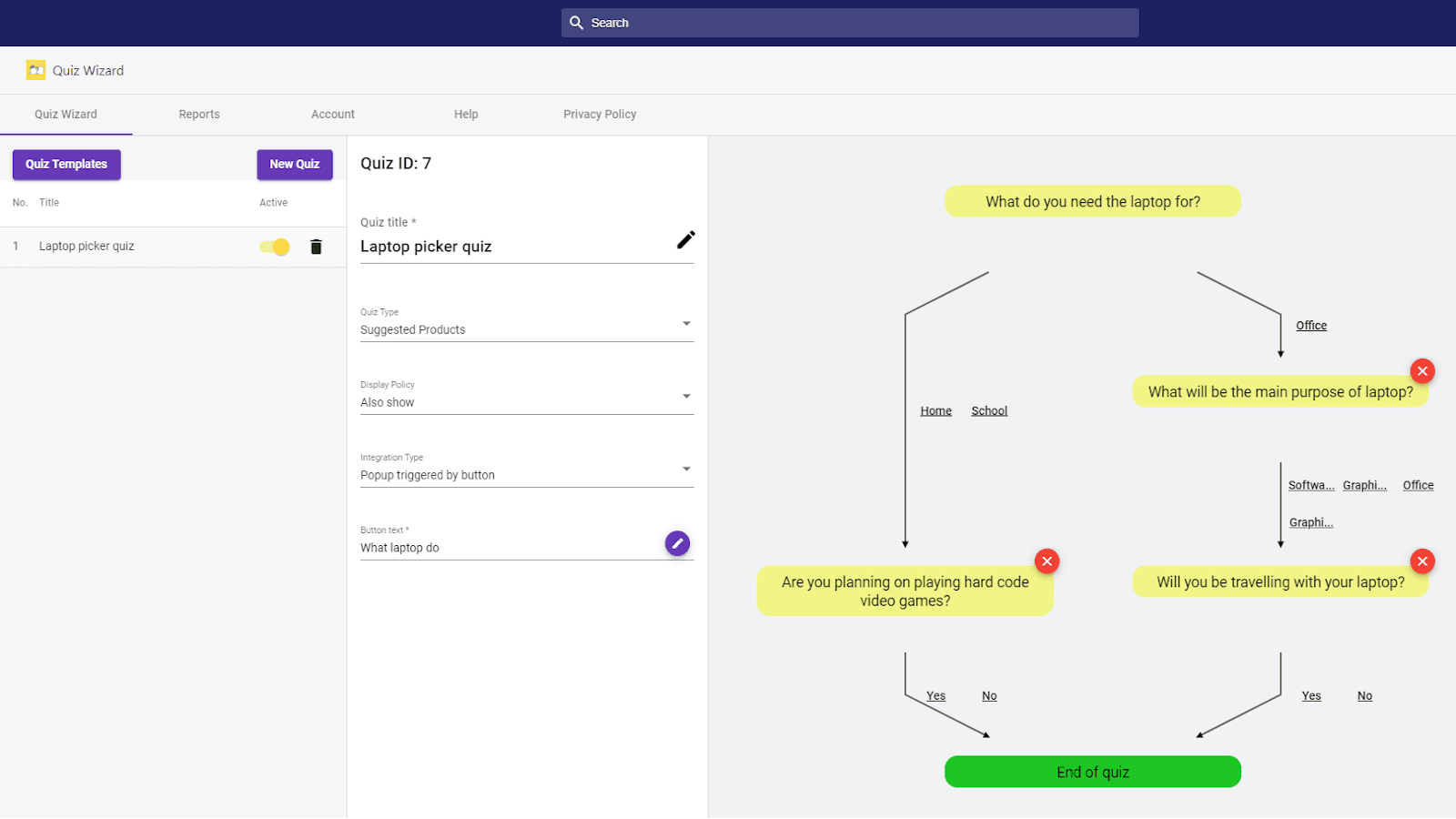Open the Account tab
Viewport: 1456px width, 819px height.
[332, 114]
